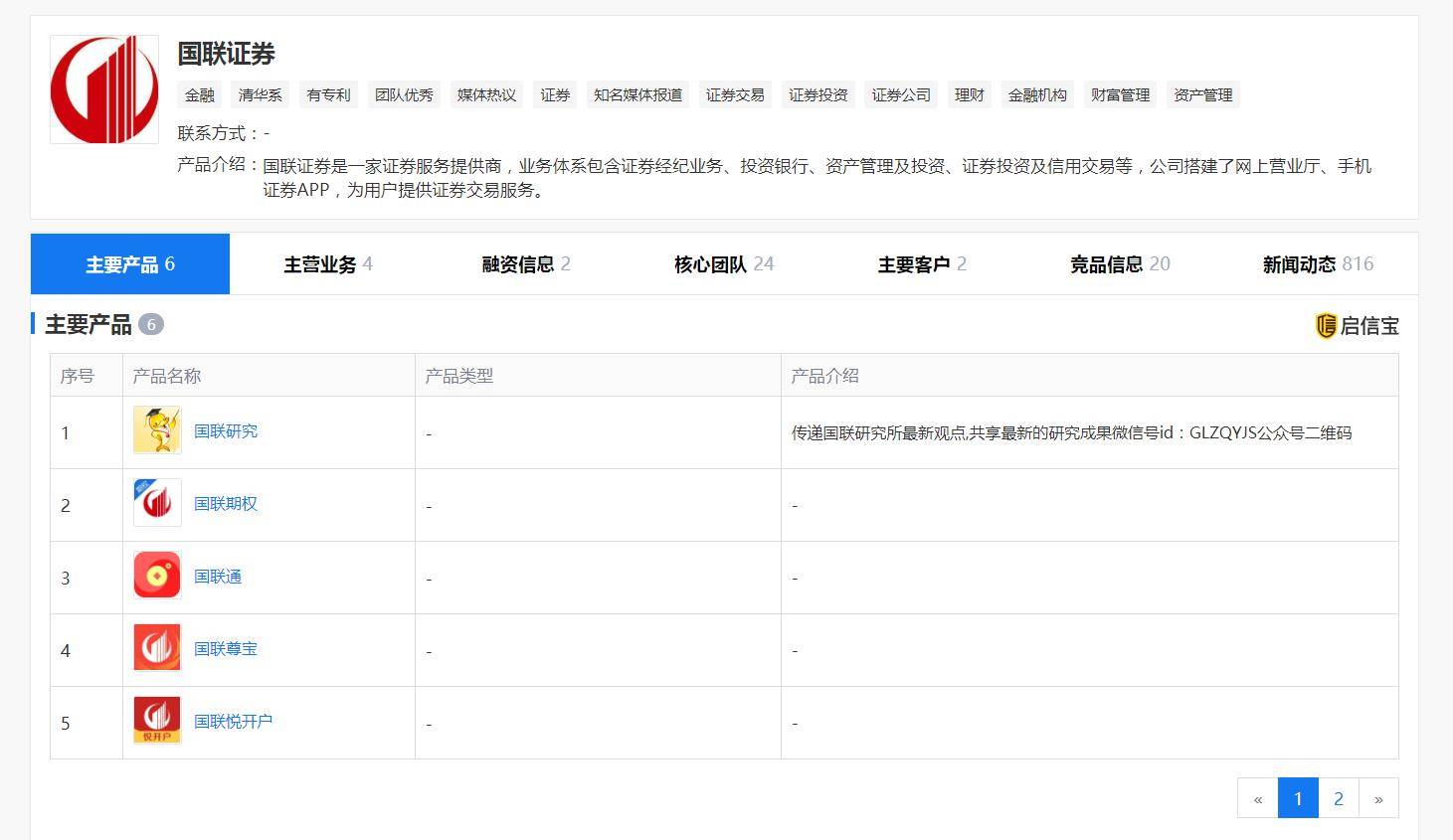Open the 国联尊宝 product link
This screenshot has width=1453, height=840.
(226, 649)
